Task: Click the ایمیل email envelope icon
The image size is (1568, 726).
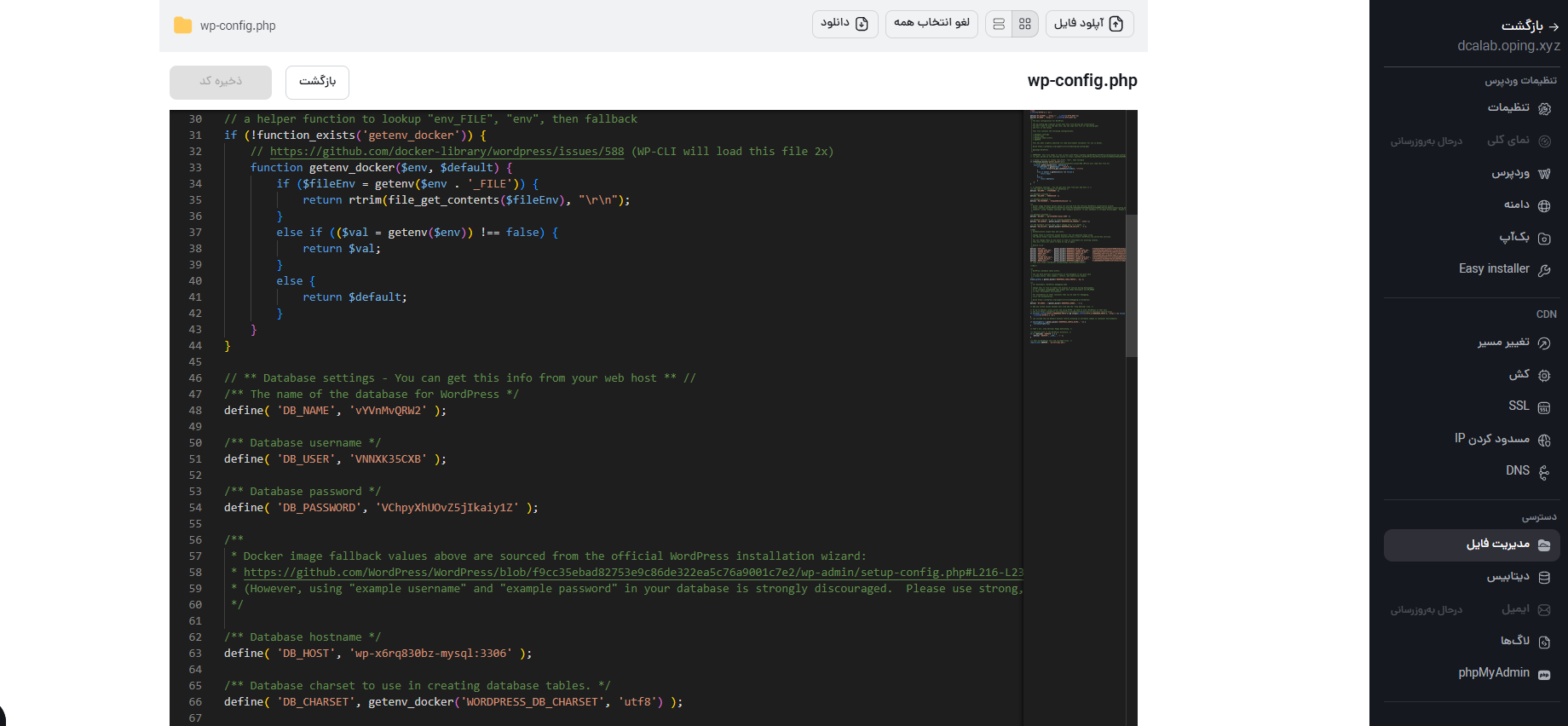Action: click(1544, 609)
